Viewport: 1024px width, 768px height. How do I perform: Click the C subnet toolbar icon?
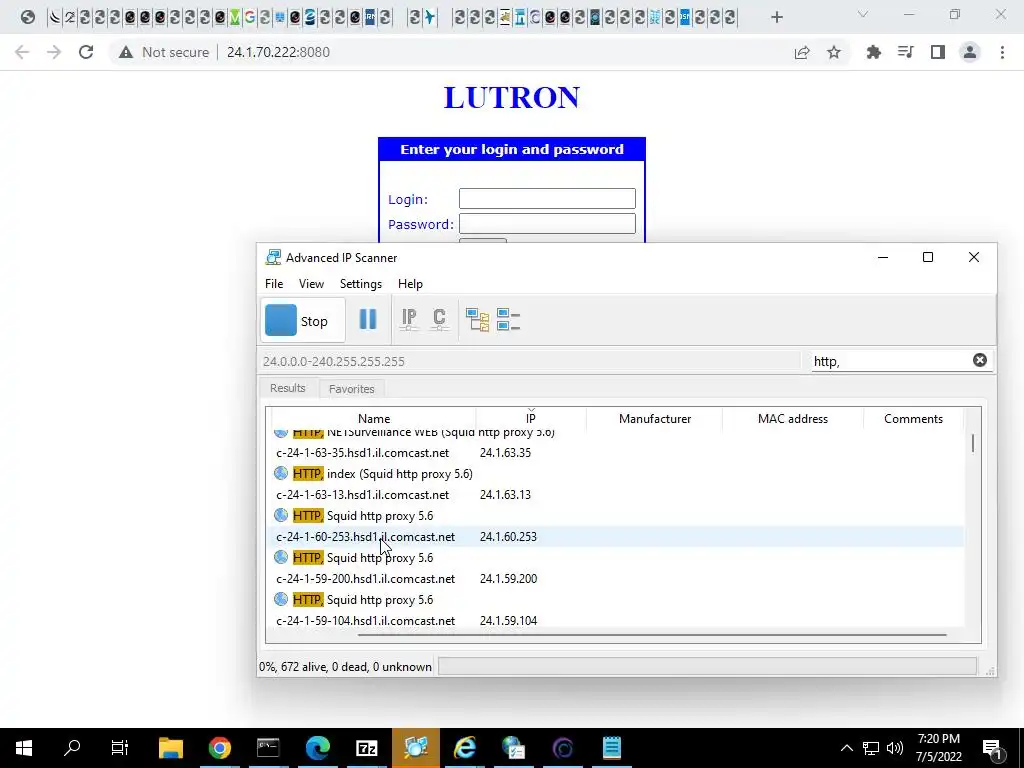(x=439, y=319)
